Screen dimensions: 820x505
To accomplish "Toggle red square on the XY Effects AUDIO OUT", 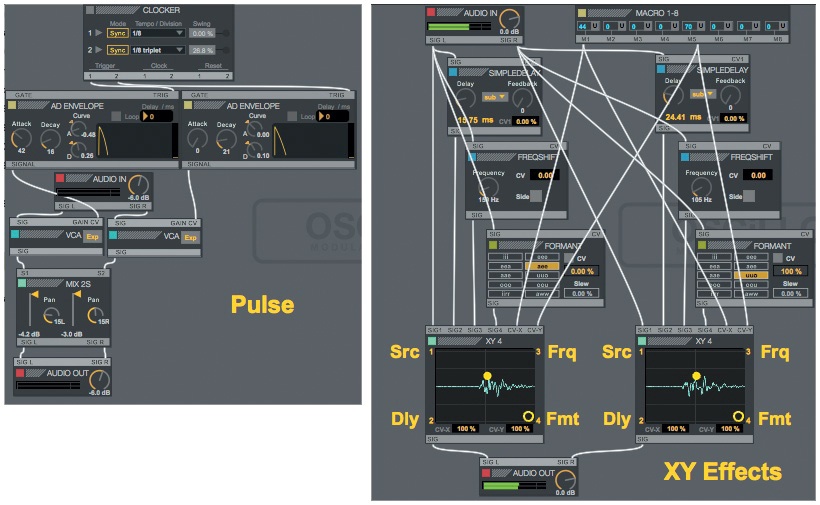I will pyautogui.click(x=486, y=473).
